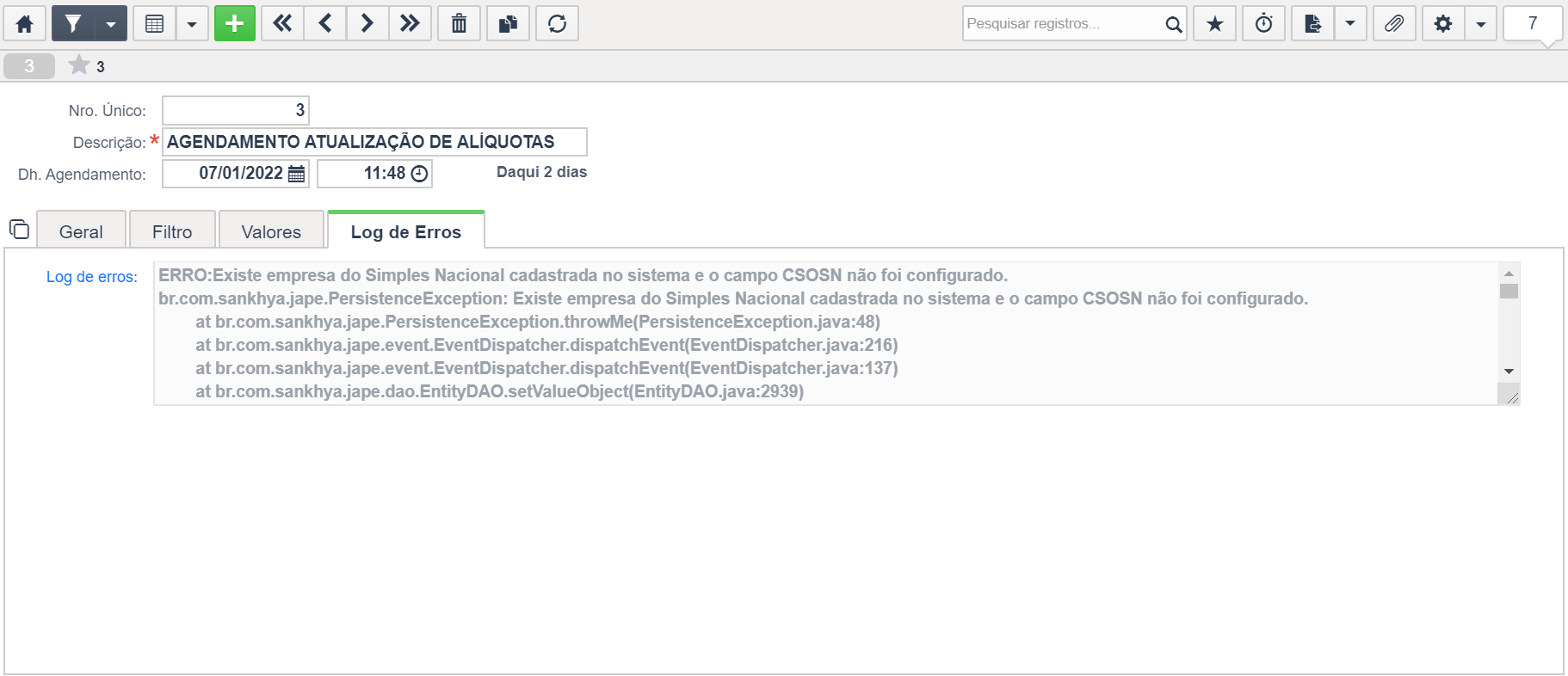This screenshot has width=1568, height=676.
Task: Open the calendar date picker
Action: click(296, 174)
